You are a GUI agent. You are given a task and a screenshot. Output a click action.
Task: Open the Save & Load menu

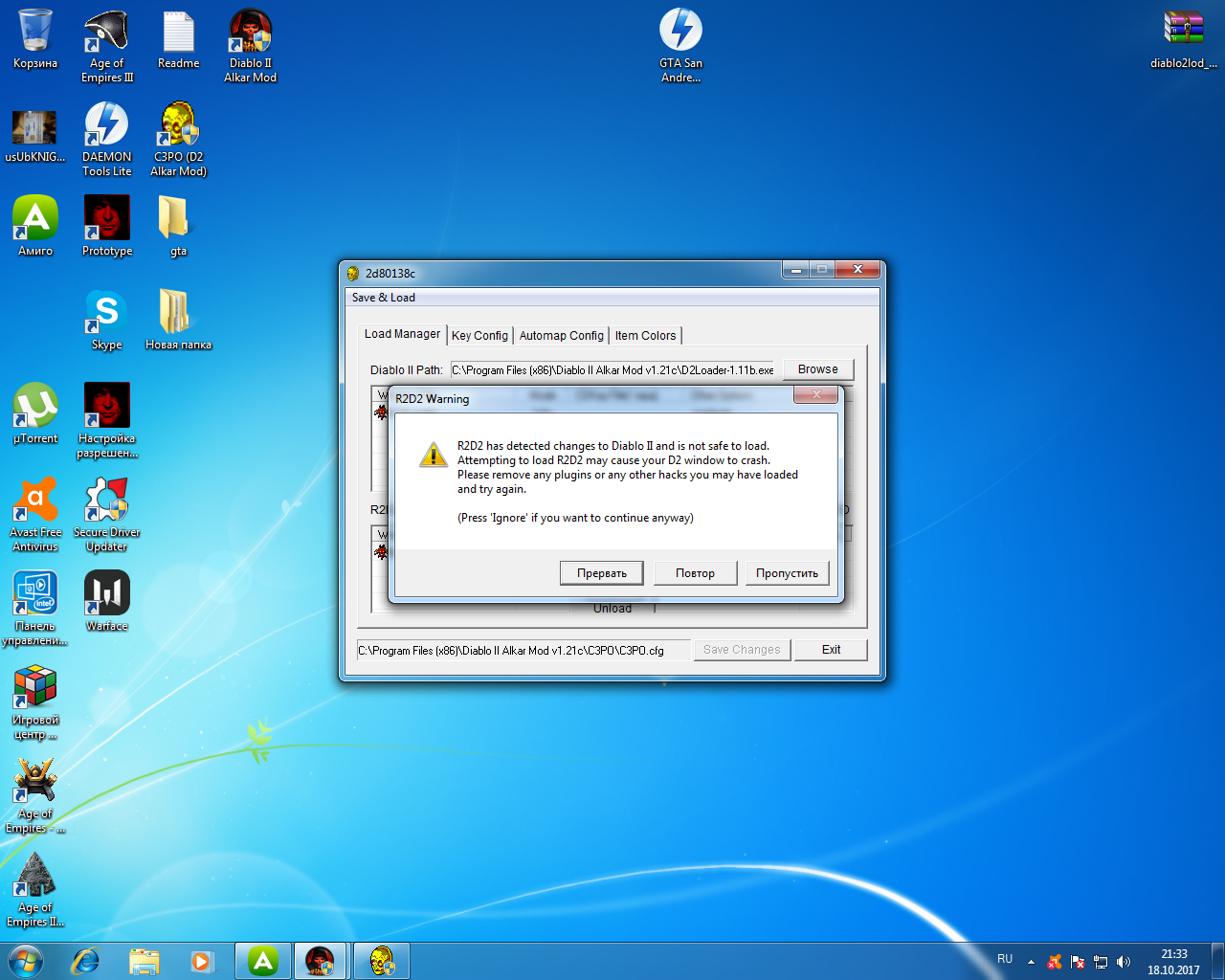pyautogui.click(x=384, y=298)
